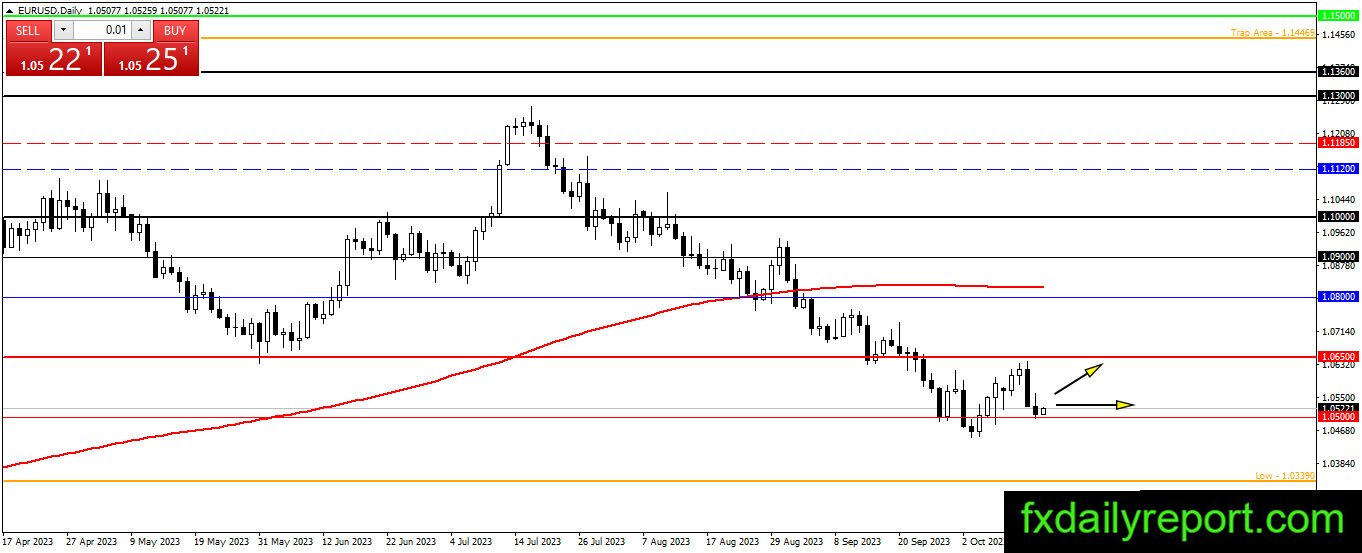Select the upward diagonal yellow arrow
The image size is (1362, 553).
[1078, 378]
